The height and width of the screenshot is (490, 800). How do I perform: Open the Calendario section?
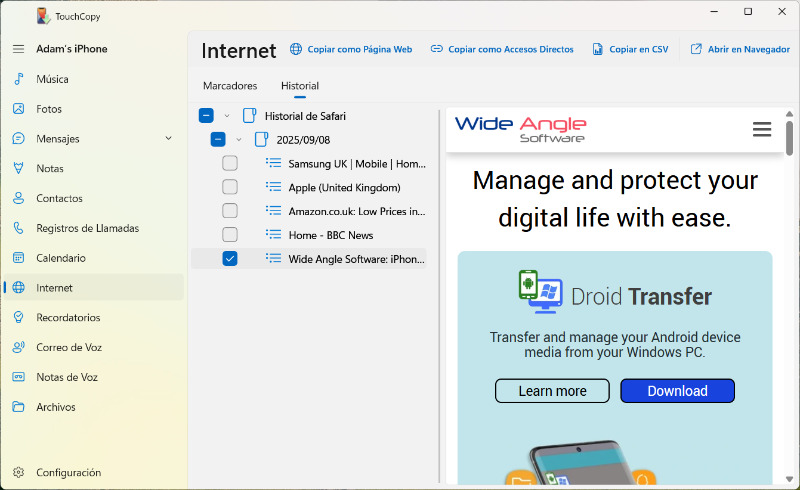click(x=94, y=258)
